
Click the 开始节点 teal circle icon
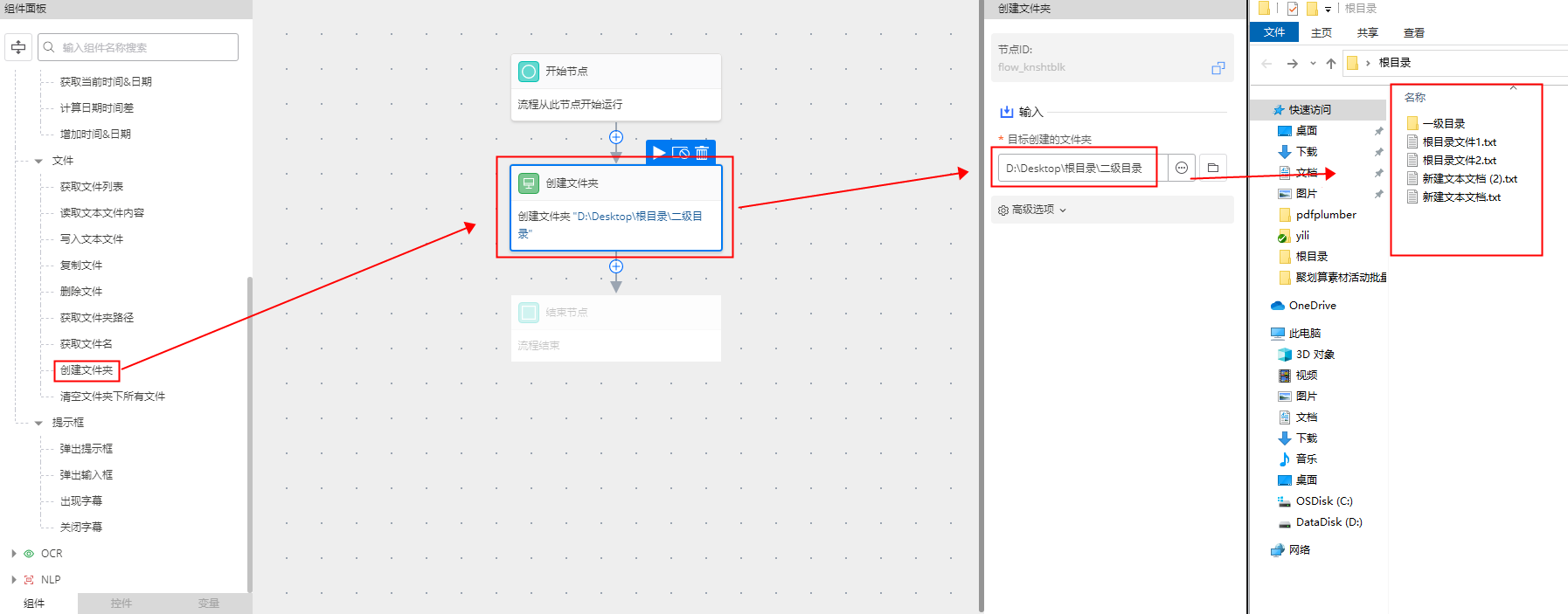(x=529, y=71)
